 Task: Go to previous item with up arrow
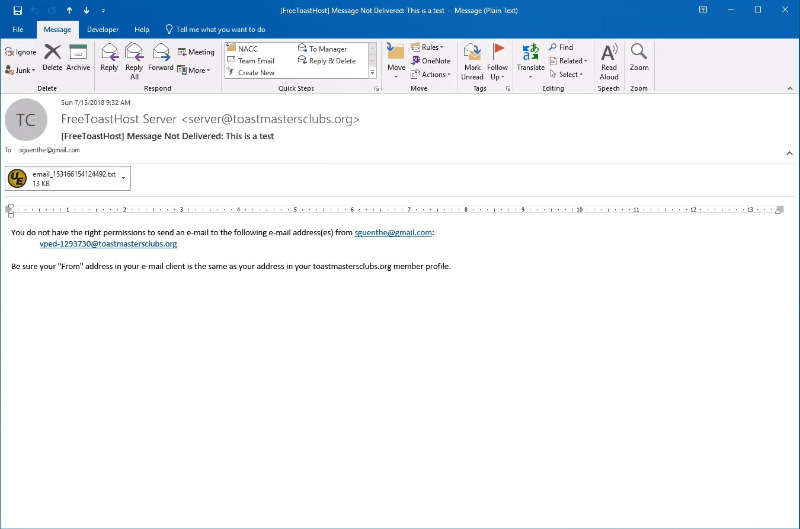pos(69,10)
